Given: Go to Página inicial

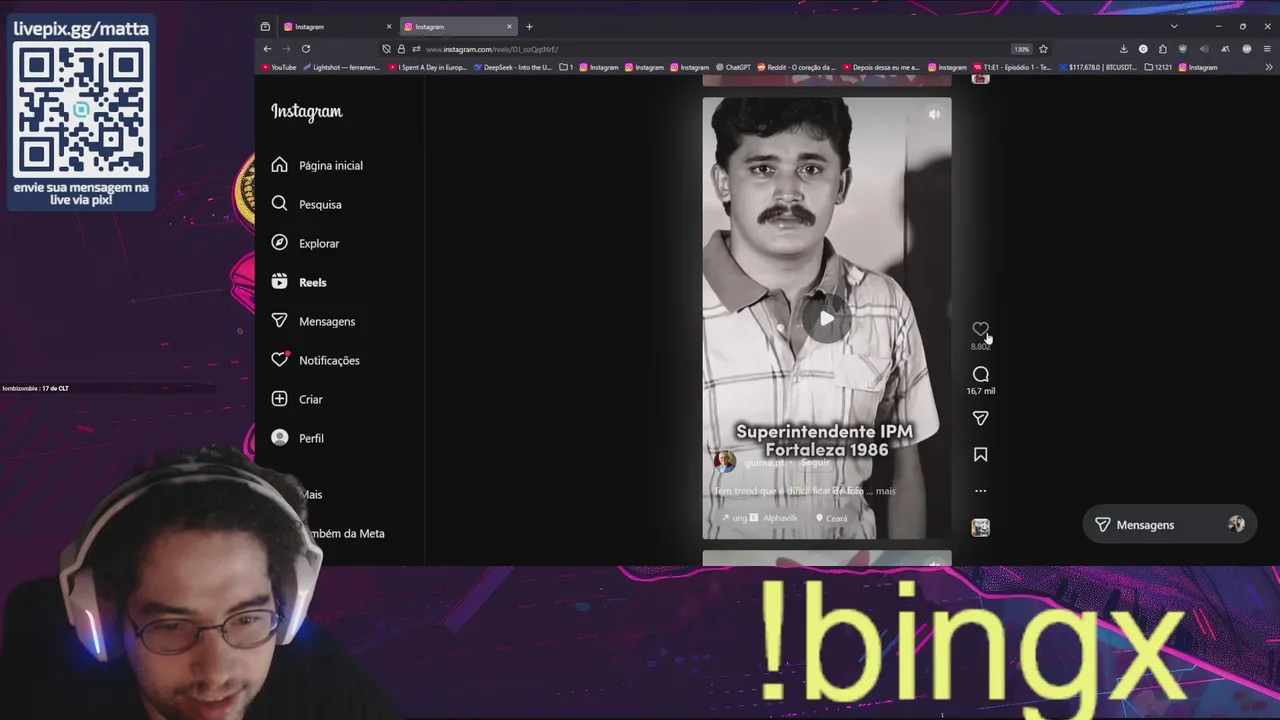Looking at the screenshot, I should coord(317,165).
